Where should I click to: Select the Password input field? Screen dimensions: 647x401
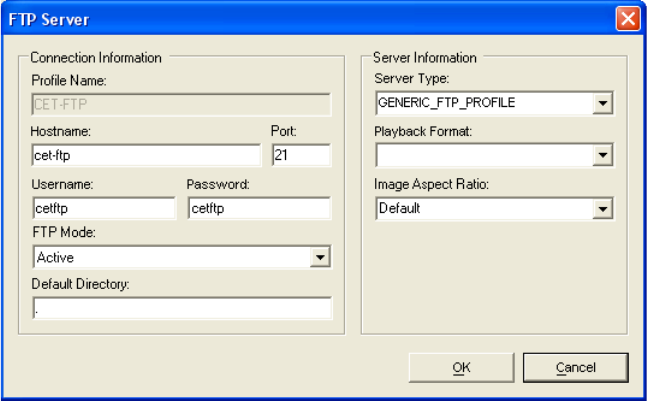click(259, 208)
